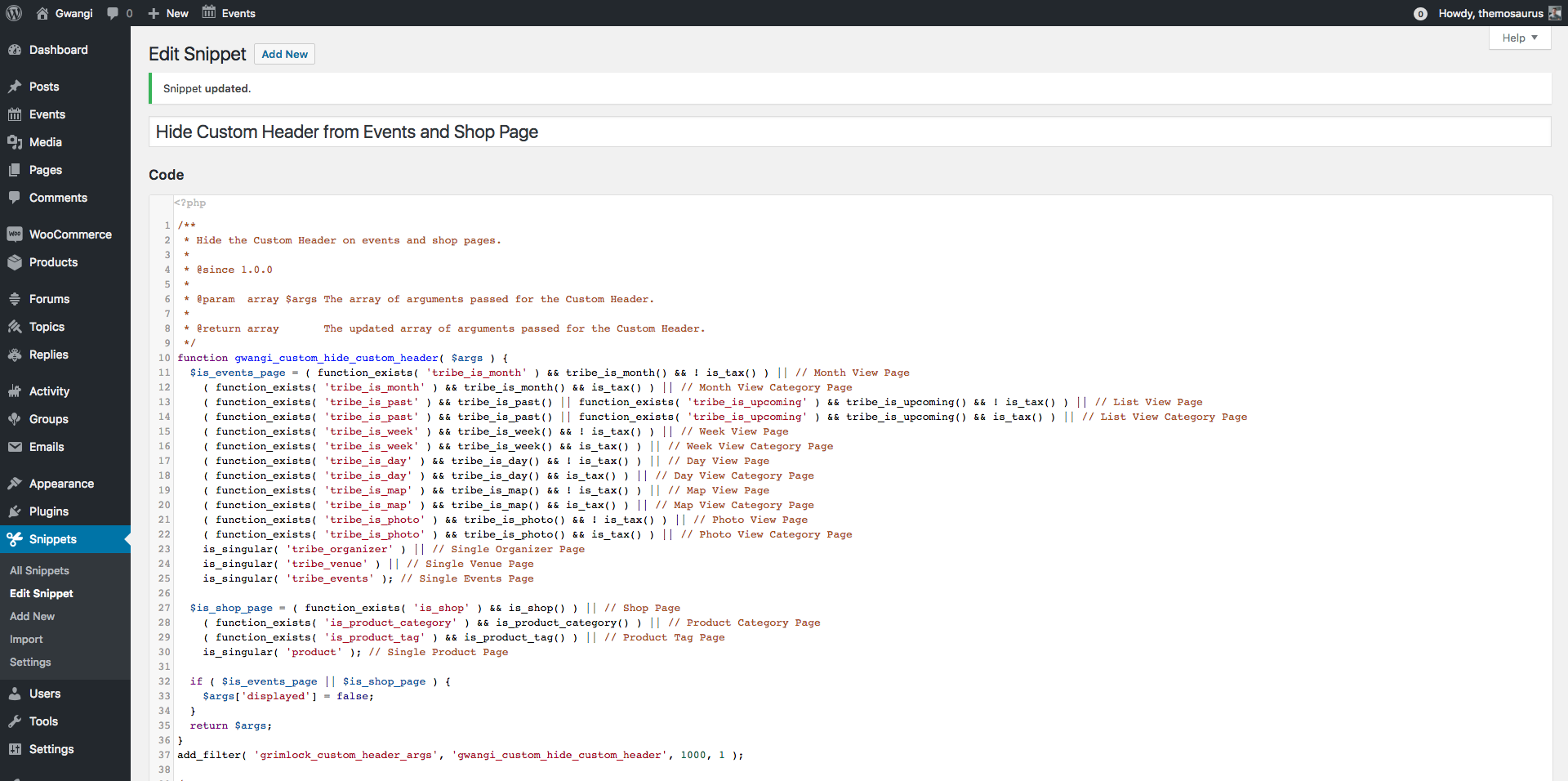The image size is (1568, 781).
Task: Open All Snippets submenu link
Action: [x=39, y=570]
